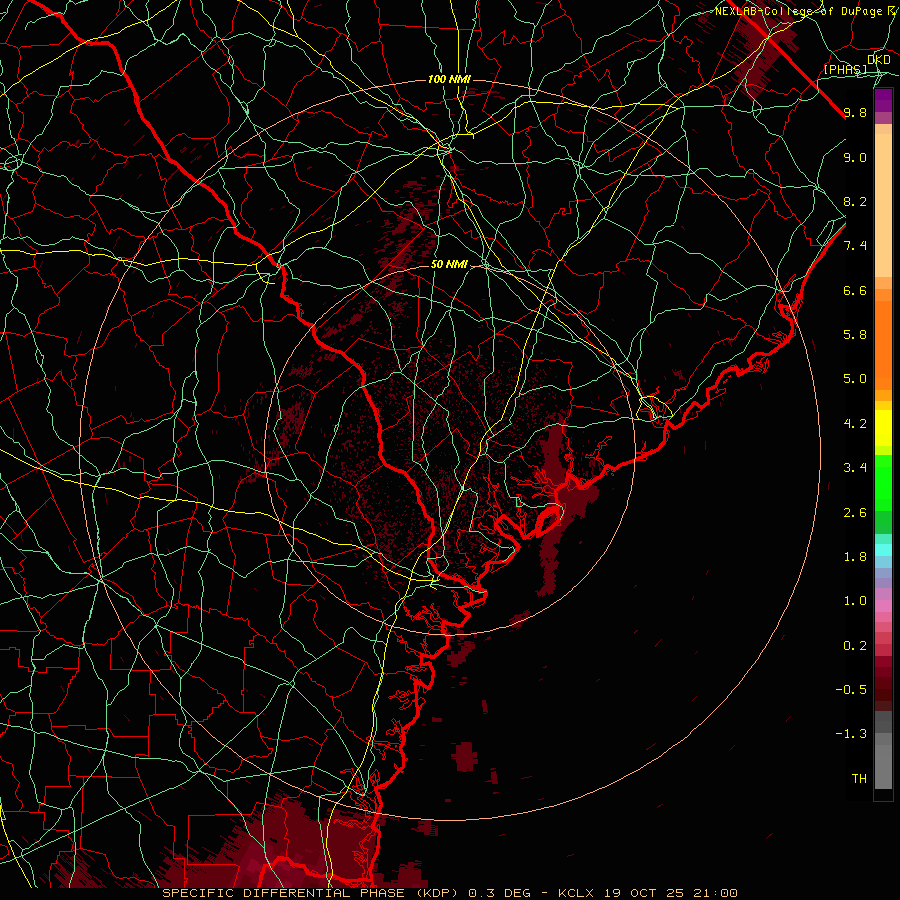Click the Specific Differential Phase footer caption
Viewport: 900px width, 900px height.
click(450, 893)
